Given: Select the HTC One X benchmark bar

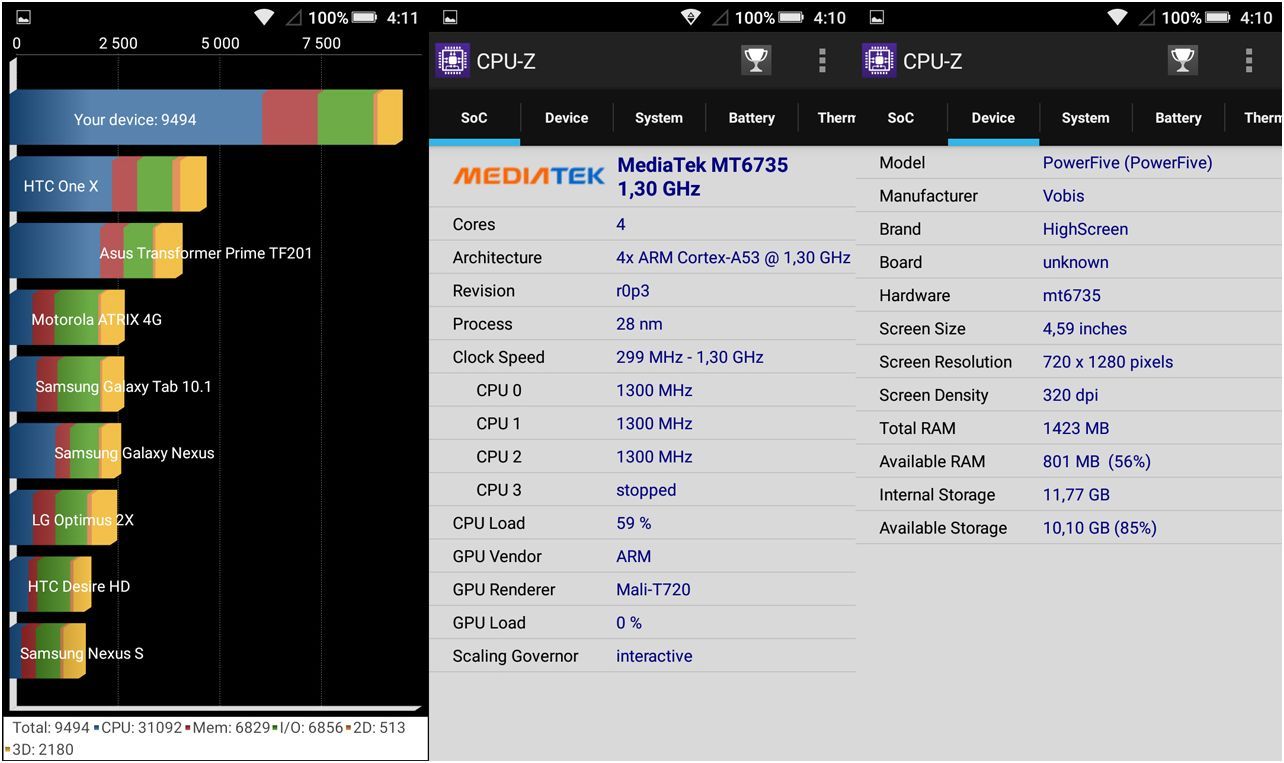Looking at the screenshot, I should (x=108, y=185).
